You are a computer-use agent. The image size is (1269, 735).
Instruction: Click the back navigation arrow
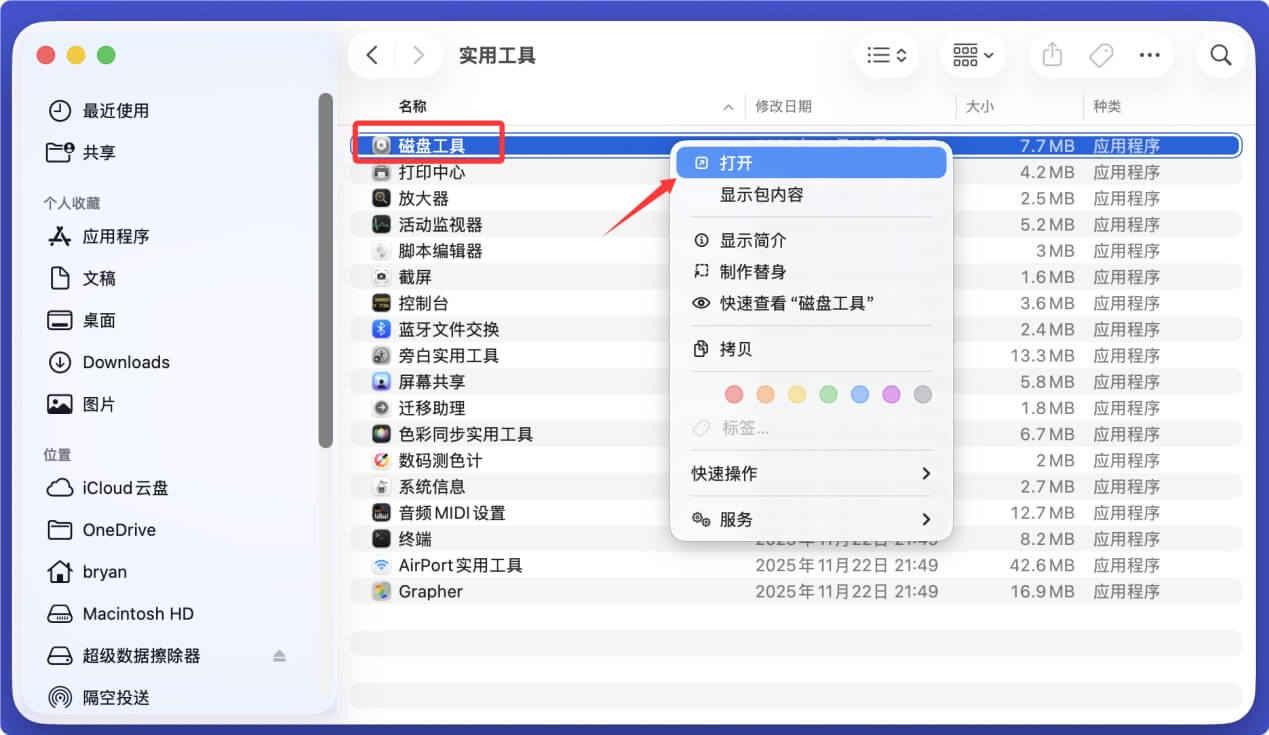click(371, 55)
